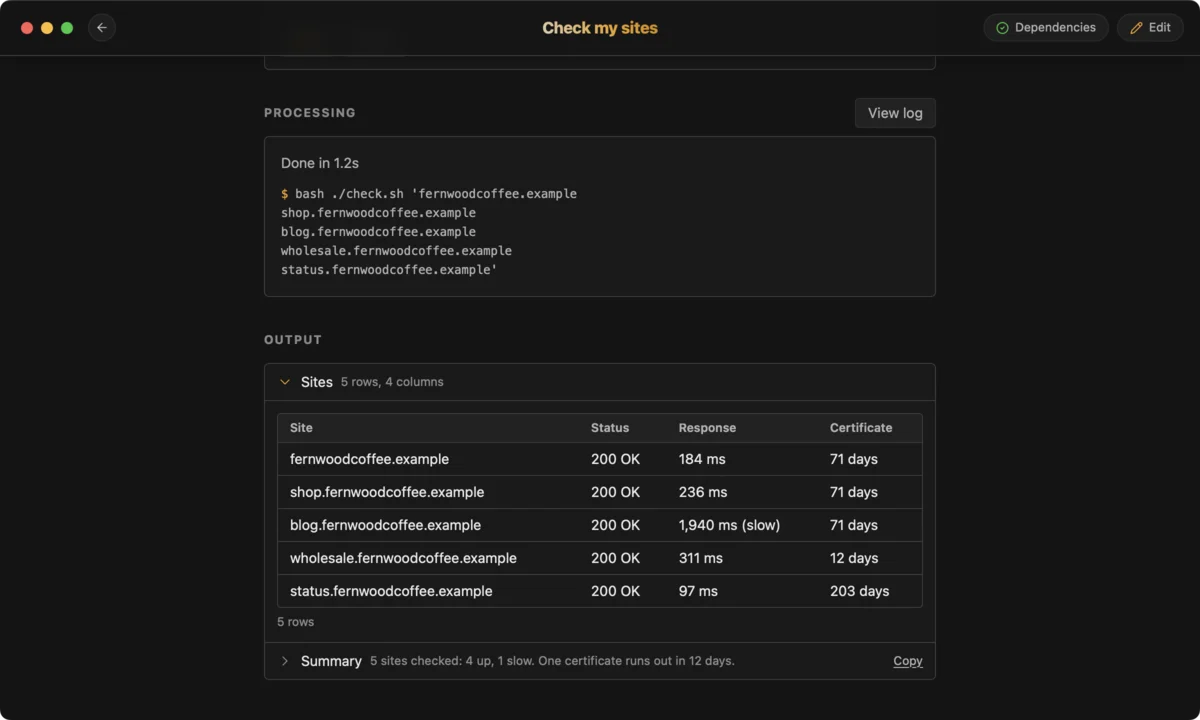Viewport: 1200px width, 720px height.
Task: Select the fernwoodcoffee.example site cell
Action: 369,459
